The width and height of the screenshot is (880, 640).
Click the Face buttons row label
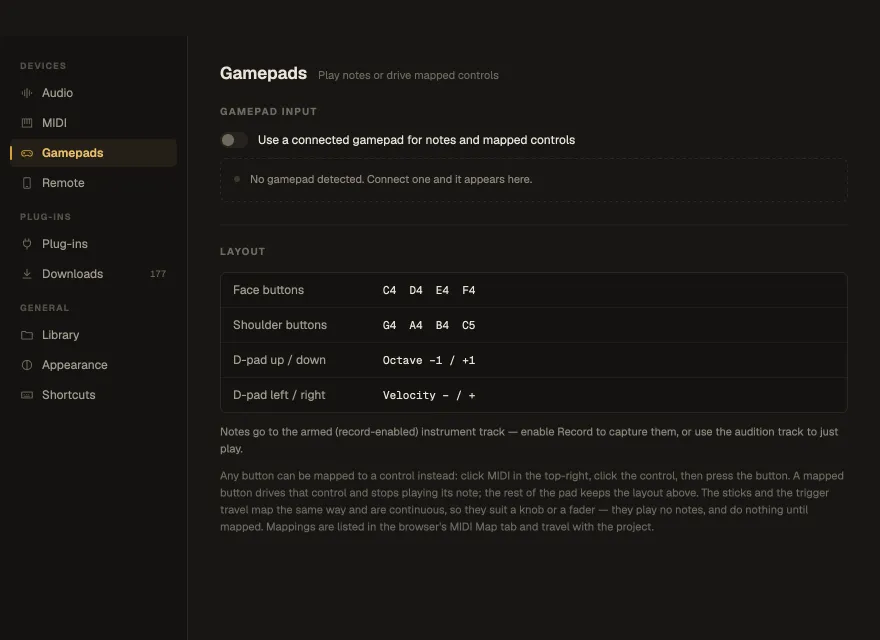[268, 290]
